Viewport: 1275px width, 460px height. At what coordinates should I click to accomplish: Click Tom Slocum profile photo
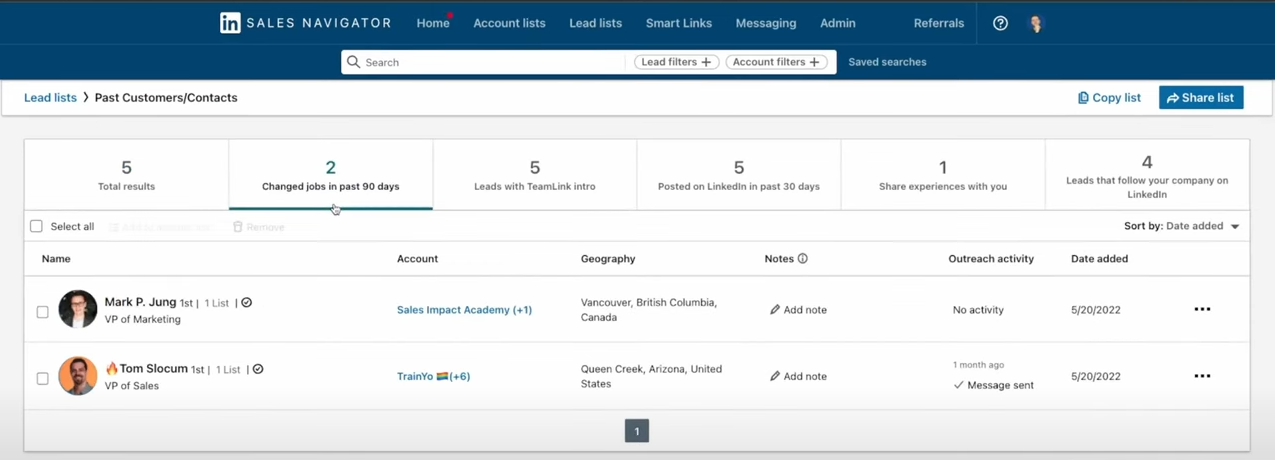click(78, 376)
